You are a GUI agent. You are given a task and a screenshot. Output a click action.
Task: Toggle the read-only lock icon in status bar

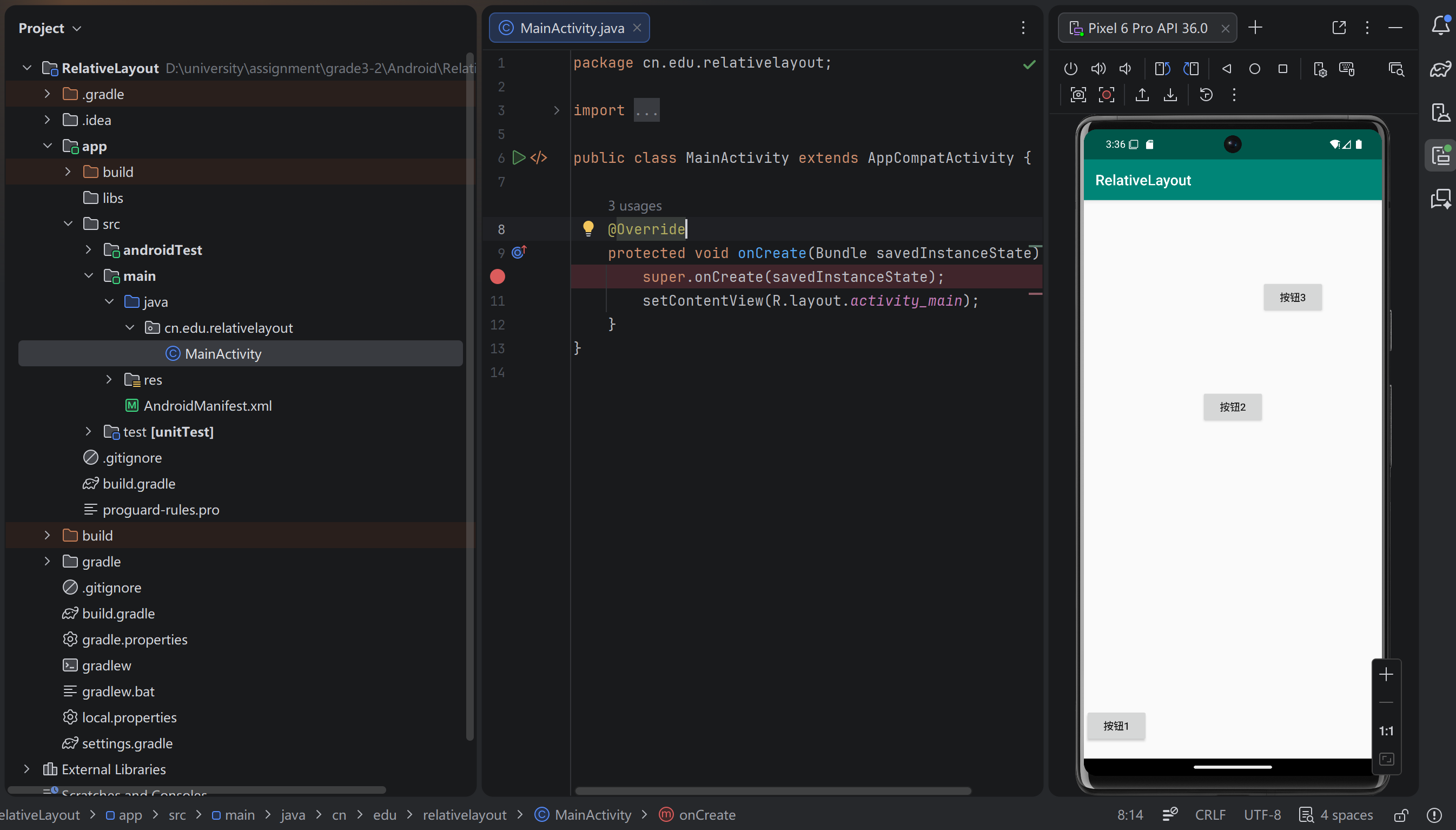point(1401,815)
